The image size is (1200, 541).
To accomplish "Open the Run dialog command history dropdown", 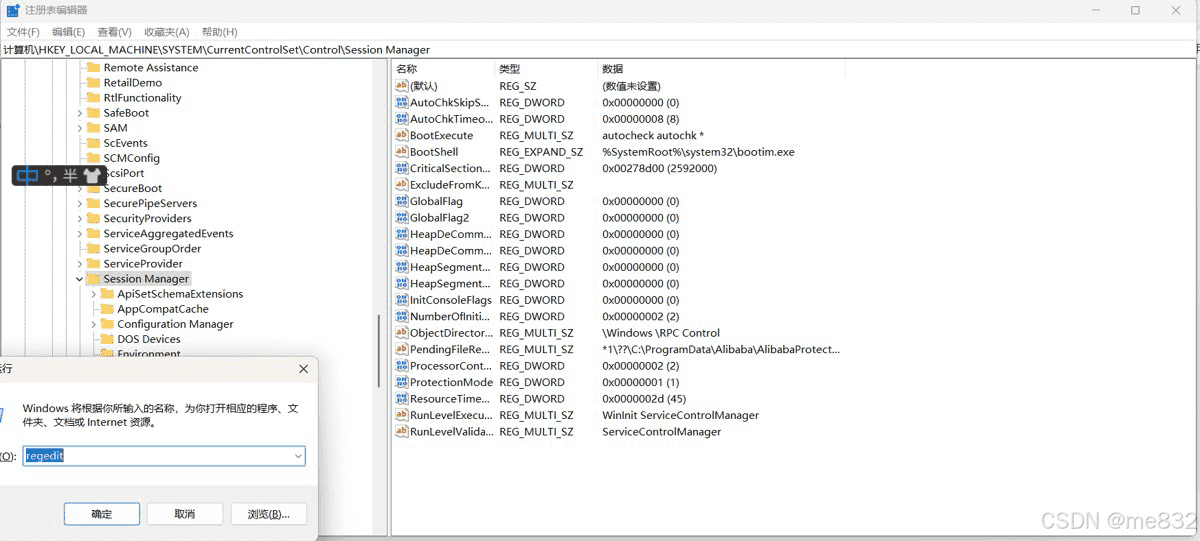I will (298, 456).
